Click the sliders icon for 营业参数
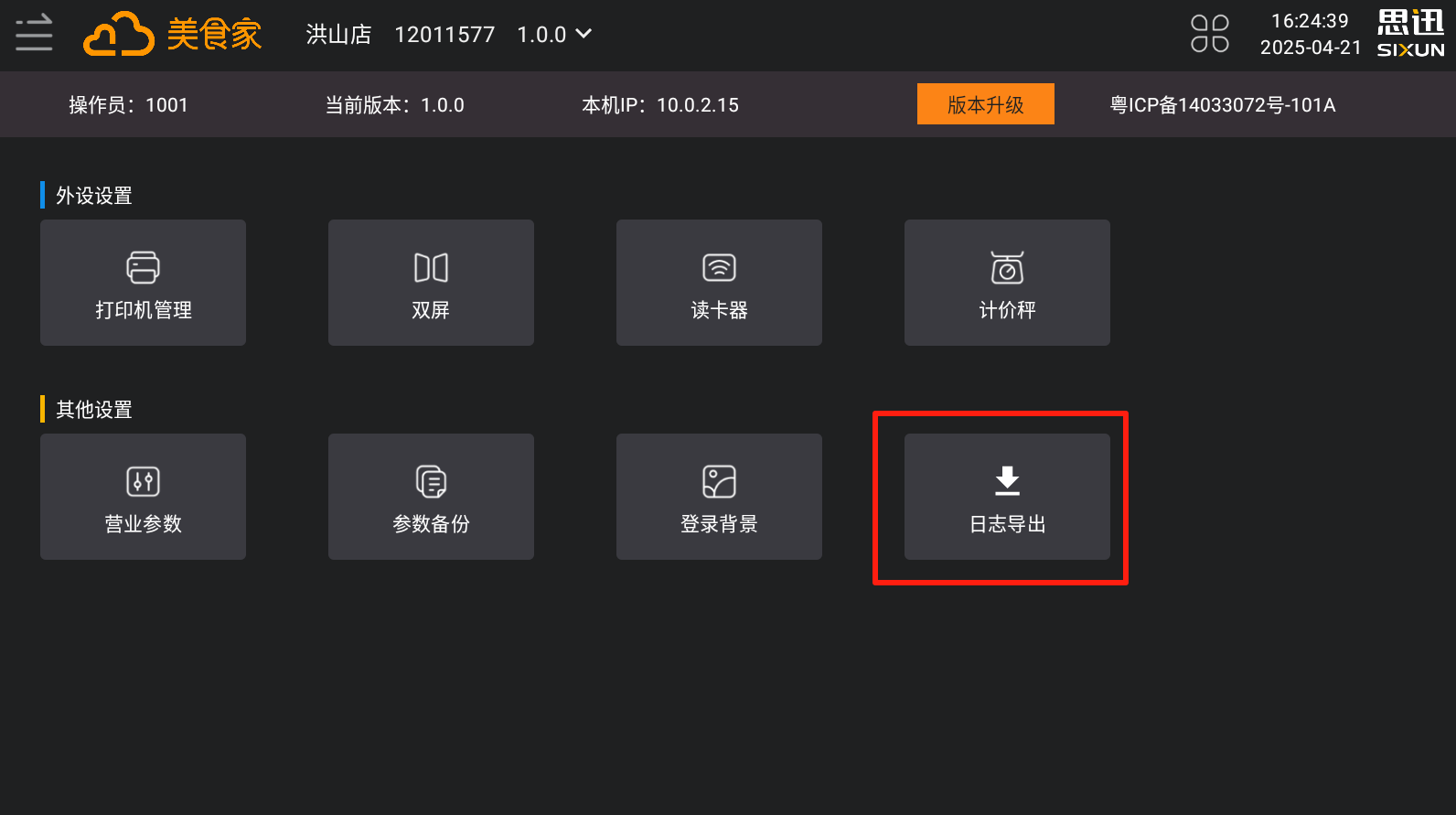This screenshot has width=1456, height=815. 143,482
